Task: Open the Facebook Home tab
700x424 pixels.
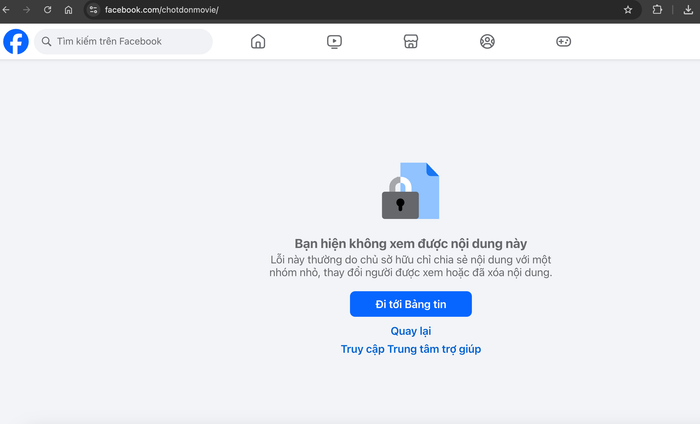Action: (258, 42)
